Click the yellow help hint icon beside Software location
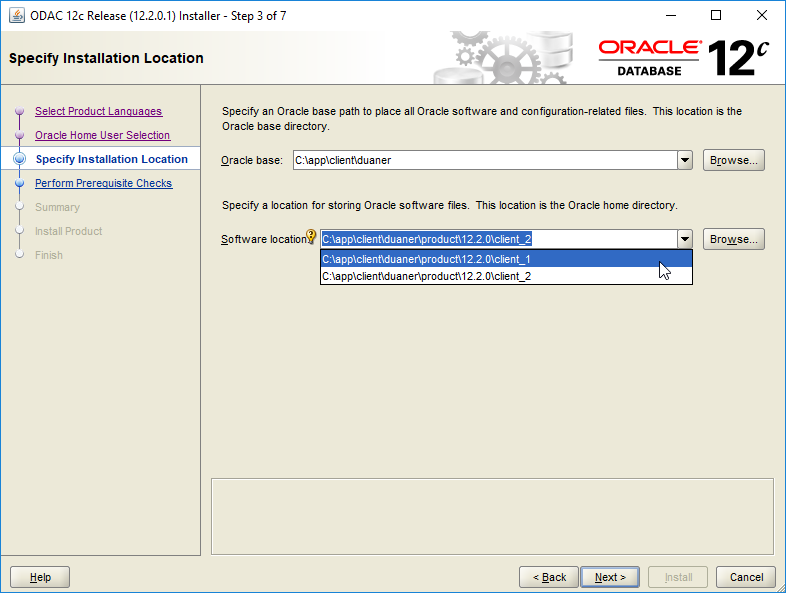786x593 pixels. coord(311,236)
